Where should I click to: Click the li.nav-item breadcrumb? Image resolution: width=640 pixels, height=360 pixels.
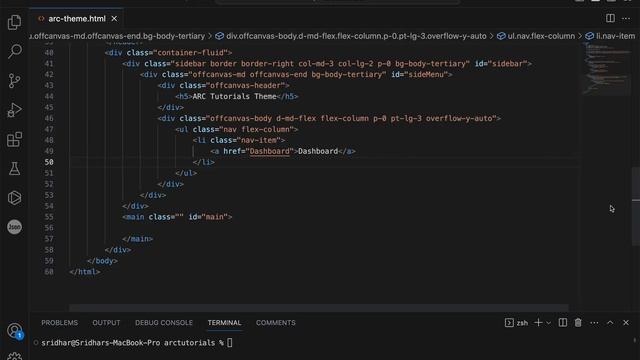611,36
